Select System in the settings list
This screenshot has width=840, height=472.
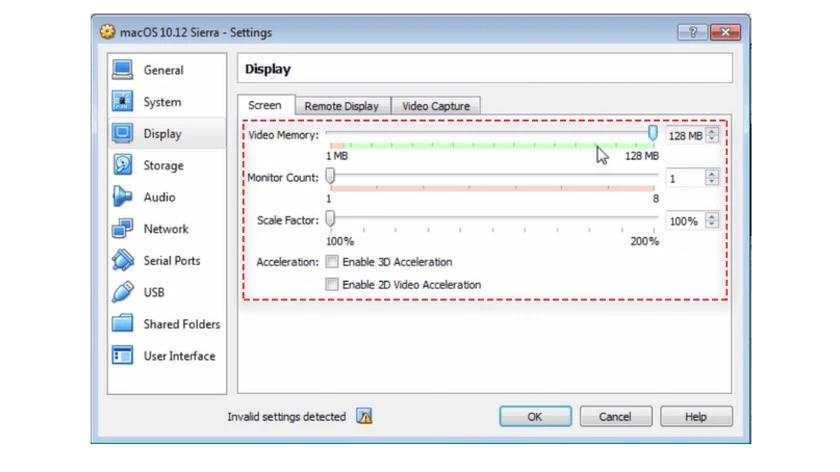[167, 102]
